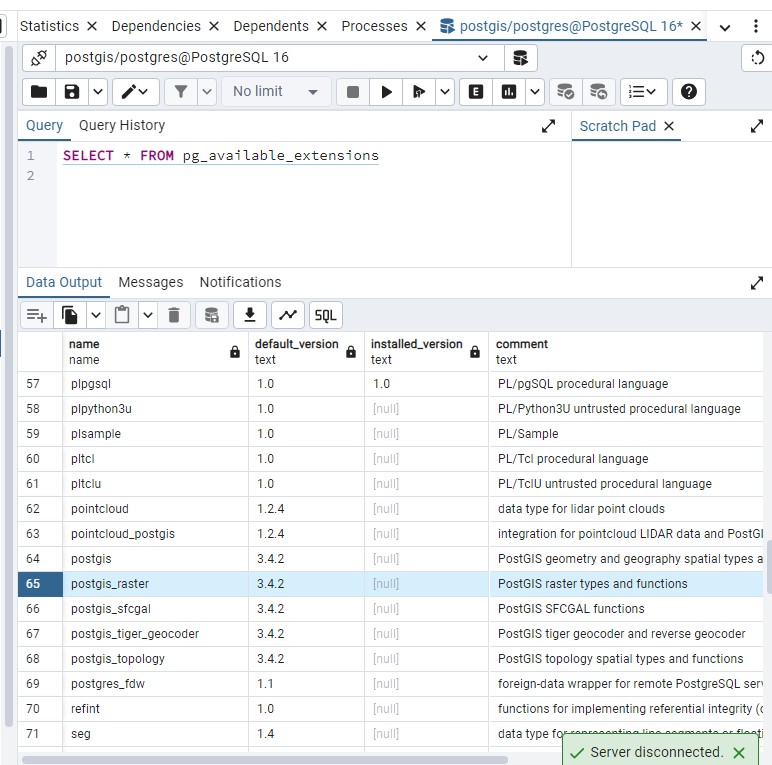Click the Add row icon
The image size is (772, 765).
37,315
